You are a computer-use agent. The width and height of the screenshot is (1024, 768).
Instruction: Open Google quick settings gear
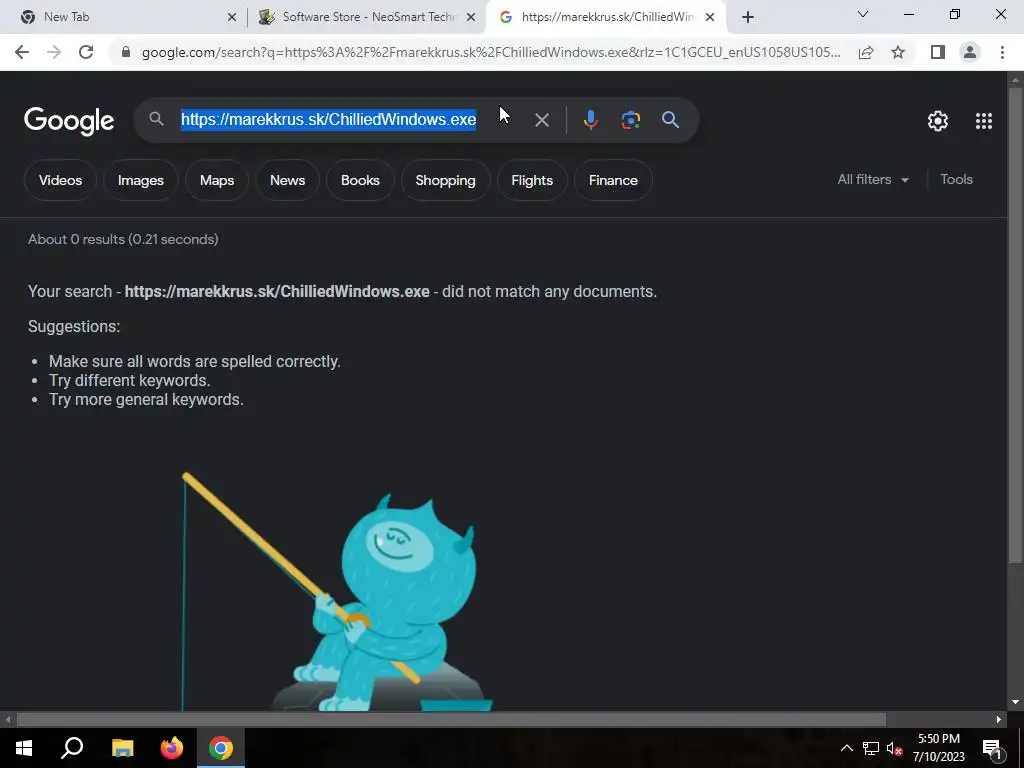click(938, 121)
